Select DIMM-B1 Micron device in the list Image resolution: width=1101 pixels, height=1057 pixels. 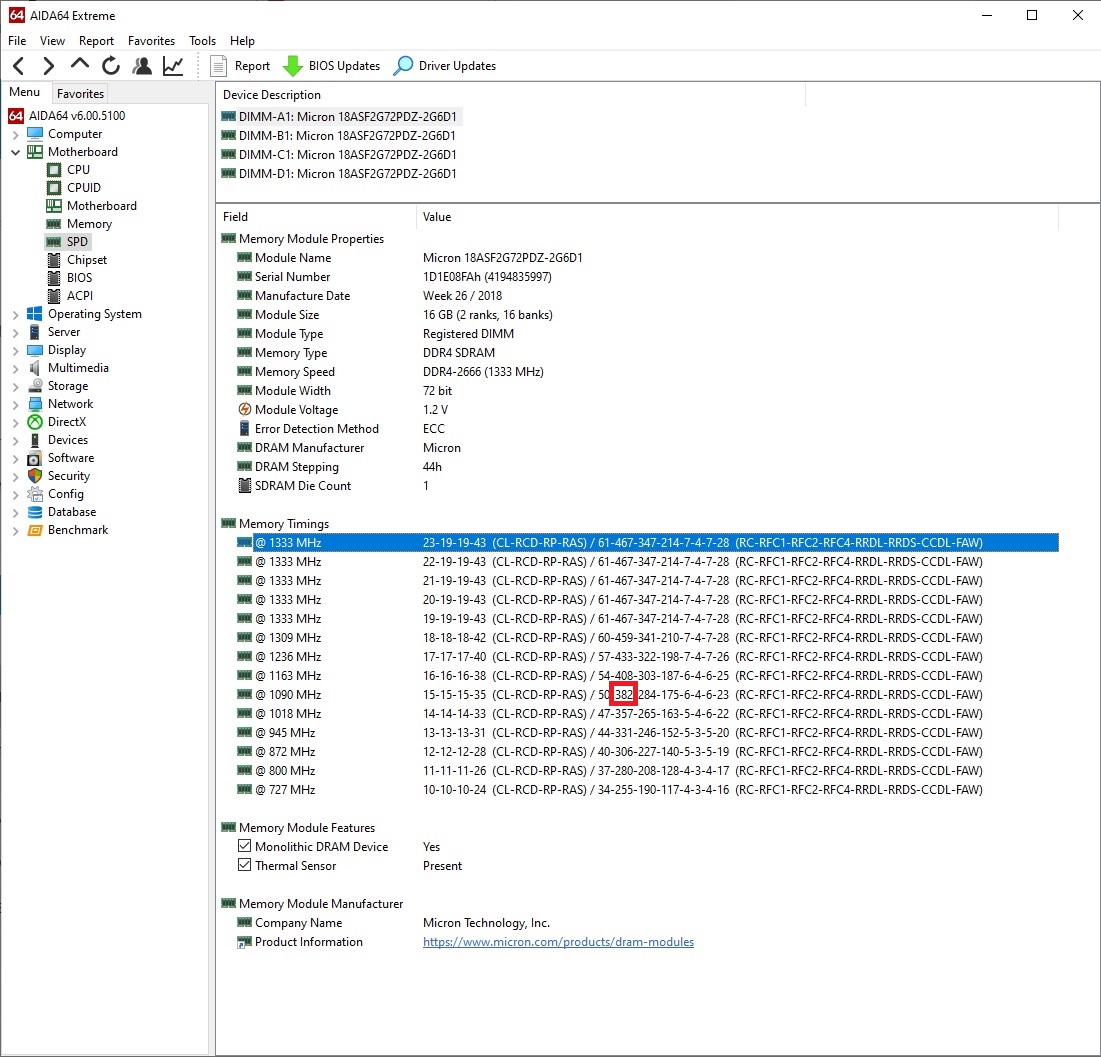coord(338,136)
